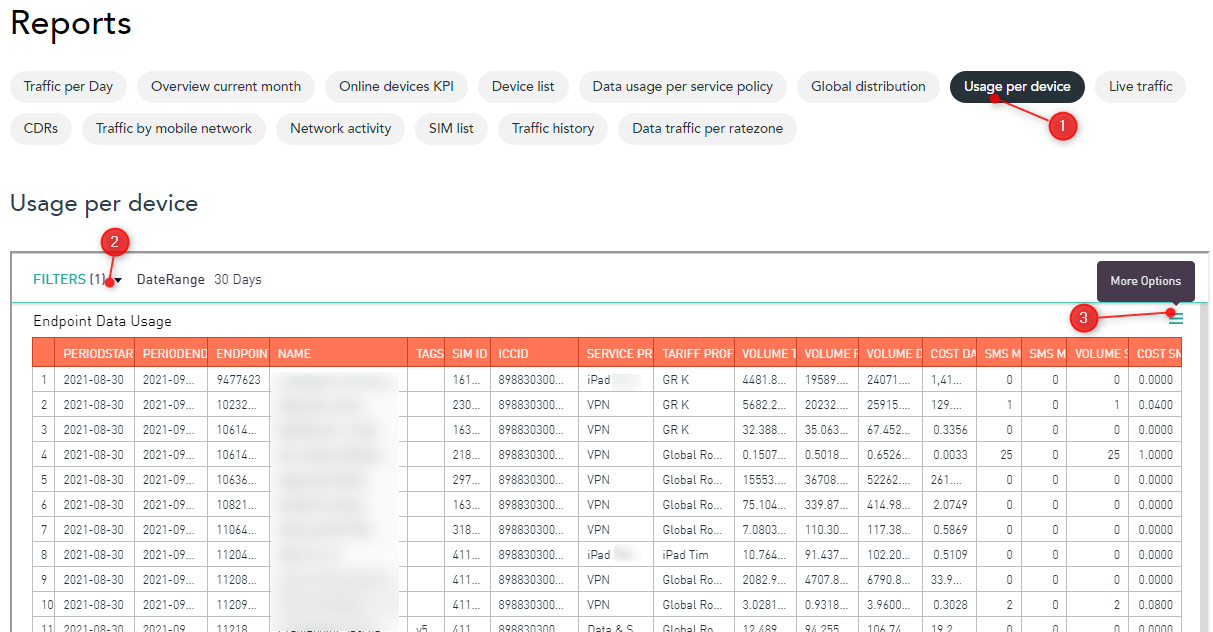Sort by ENDPOINT column header
This screenshot has width=1213, height=632.
click(x=240, y=353)
